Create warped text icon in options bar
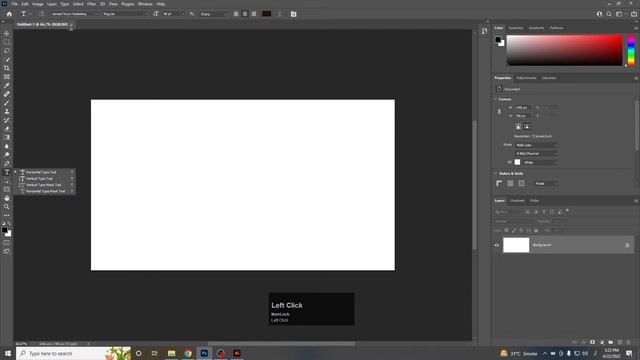Screen dimensions: 640x360 click(280, 14)
